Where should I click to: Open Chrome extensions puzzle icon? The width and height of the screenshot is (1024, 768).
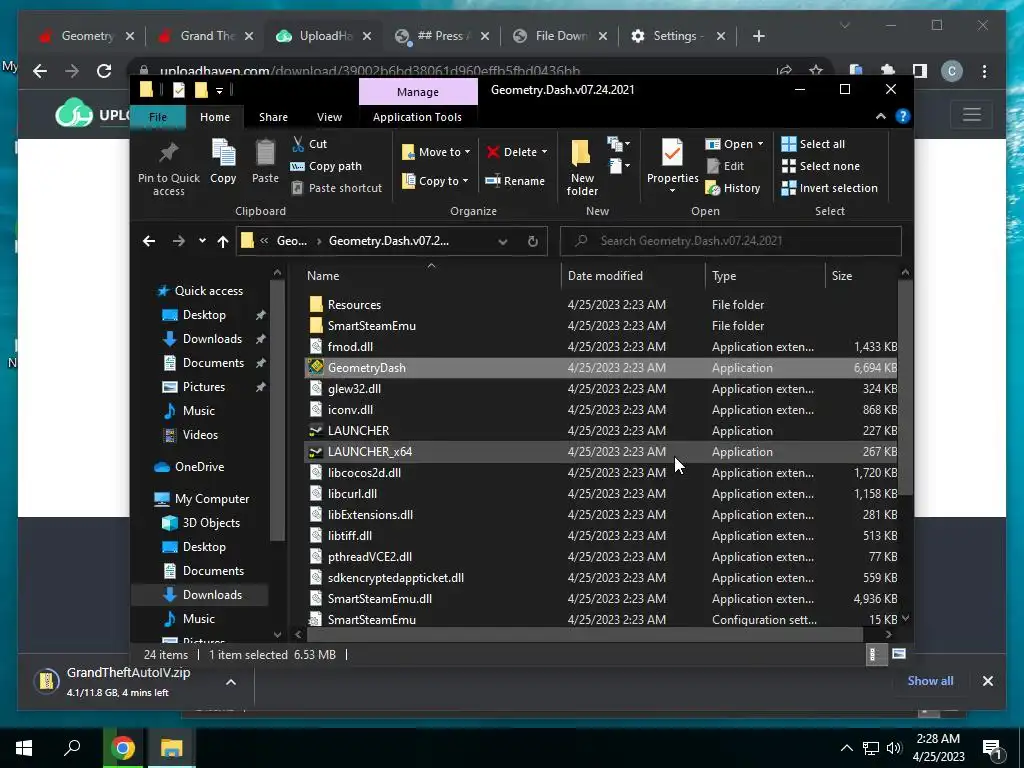pos(888,71)
